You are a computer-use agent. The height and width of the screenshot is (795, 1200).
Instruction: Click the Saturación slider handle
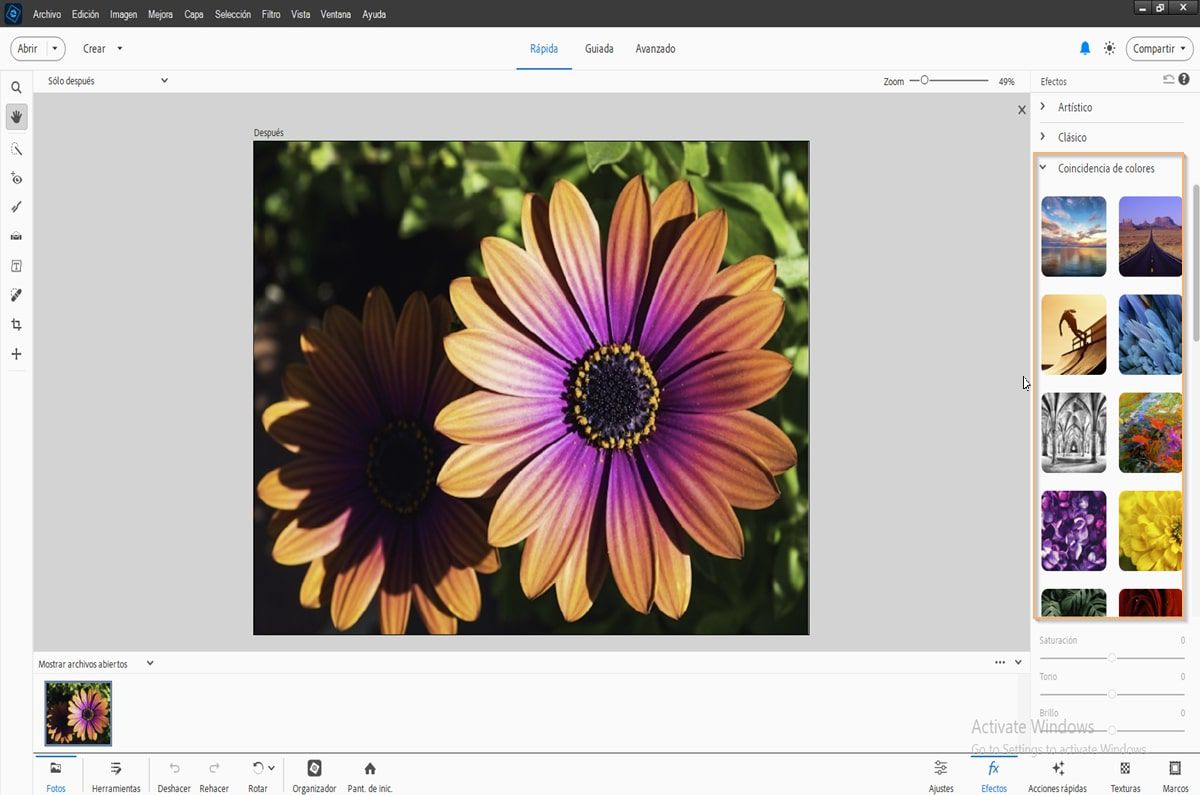(x=1112, y=657)
